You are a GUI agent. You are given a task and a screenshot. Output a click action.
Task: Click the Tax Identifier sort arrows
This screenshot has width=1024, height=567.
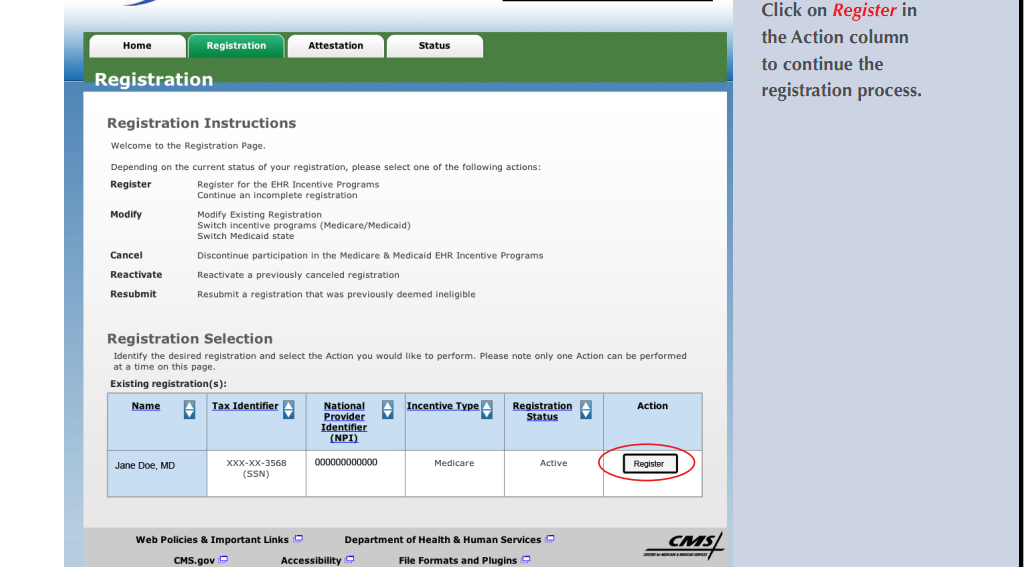(289, 409)
